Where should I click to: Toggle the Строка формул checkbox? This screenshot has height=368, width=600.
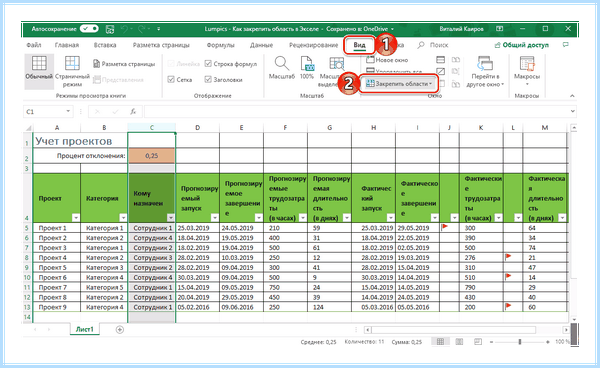coord(208,64)
